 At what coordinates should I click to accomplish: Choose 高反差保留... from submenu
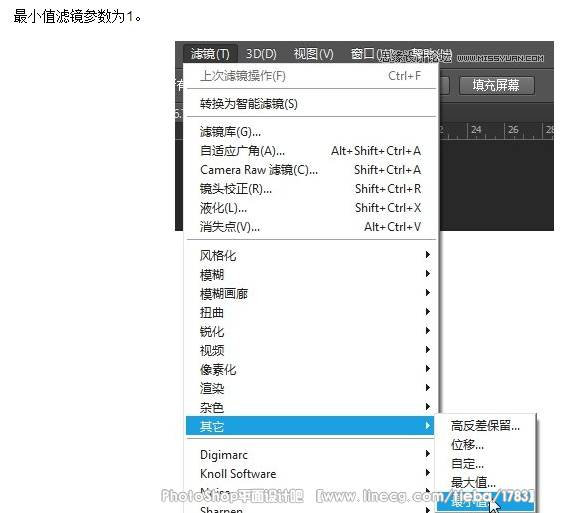pos(485,426)
